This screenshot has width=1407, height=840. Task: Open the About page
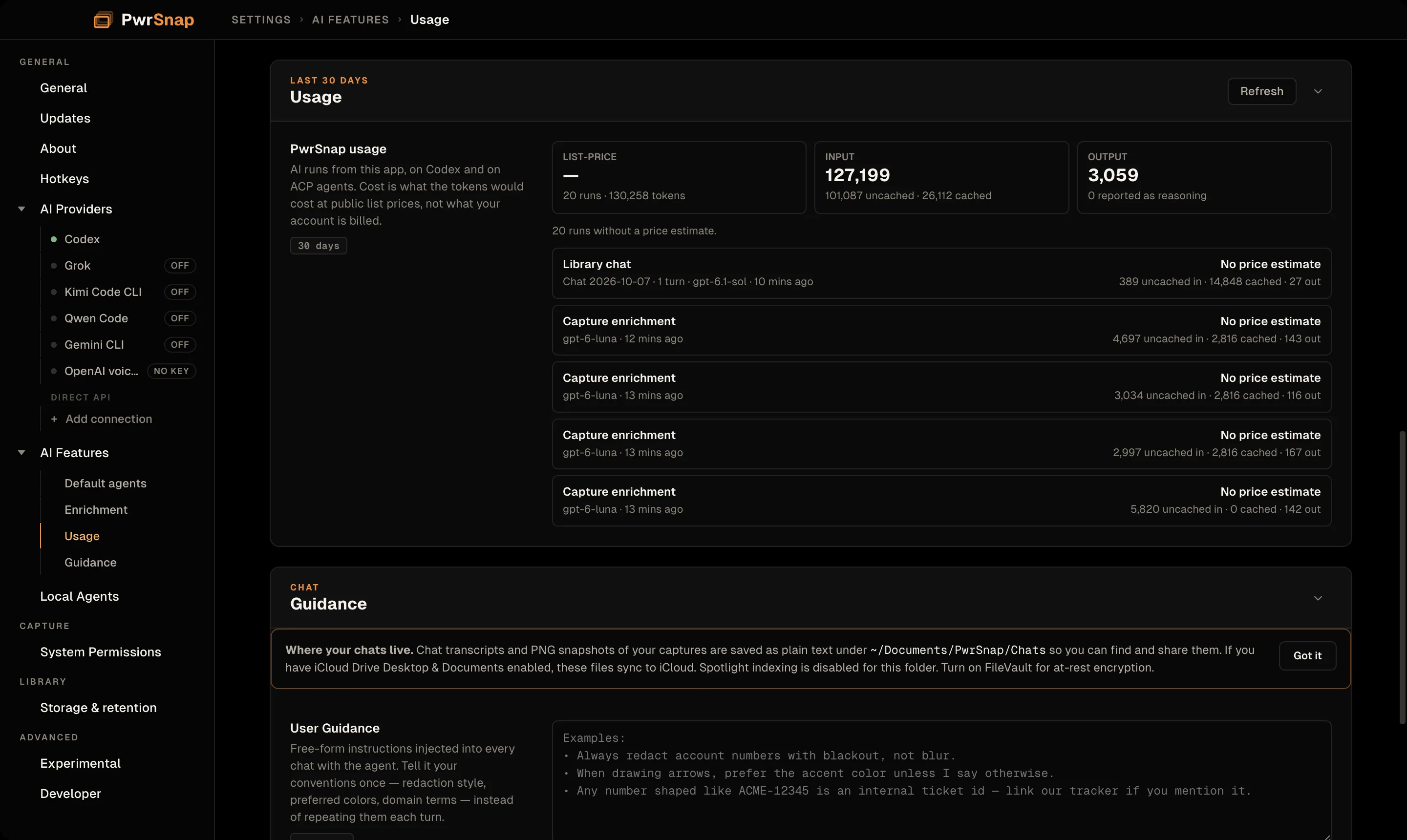pyautogui.click(x=58, y=149)
